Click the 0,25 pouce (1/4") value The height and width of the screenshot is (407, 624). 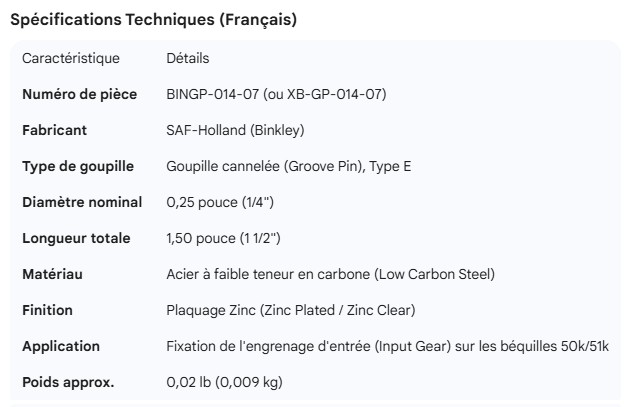tap(220, 202)
